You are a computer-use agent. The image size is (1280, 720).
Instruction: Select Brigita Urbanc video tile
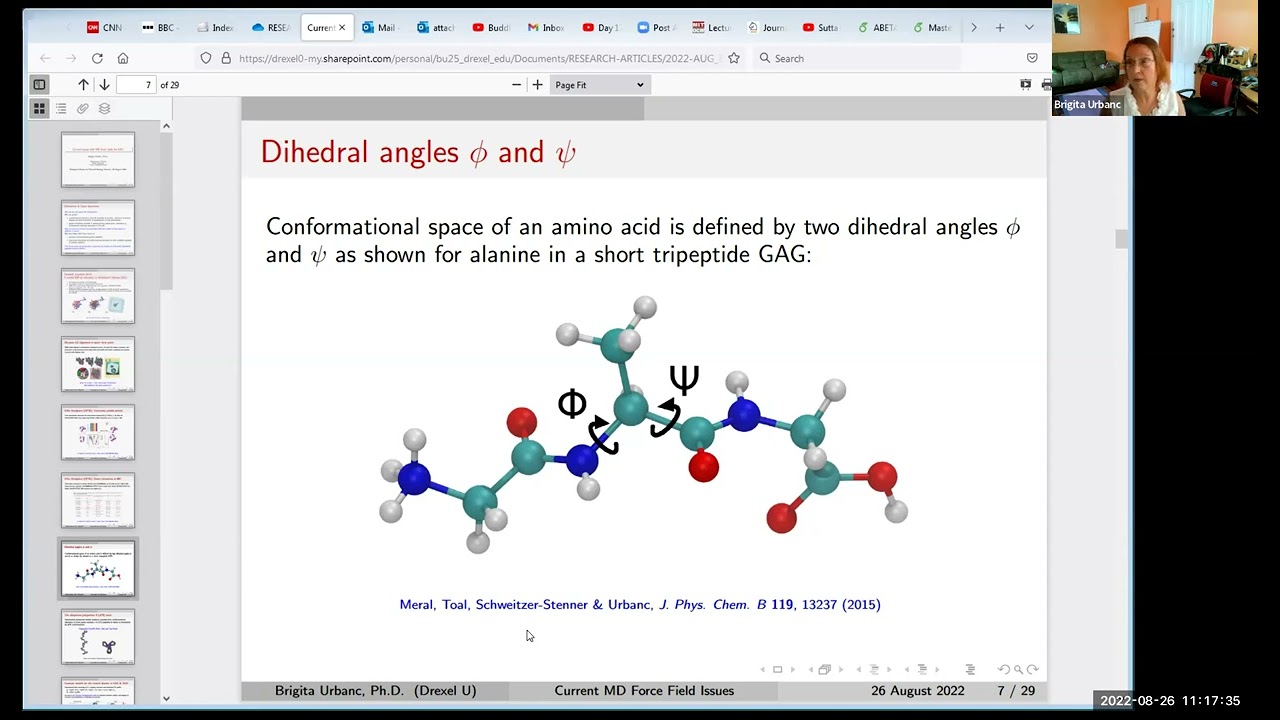pos(1155,60)
